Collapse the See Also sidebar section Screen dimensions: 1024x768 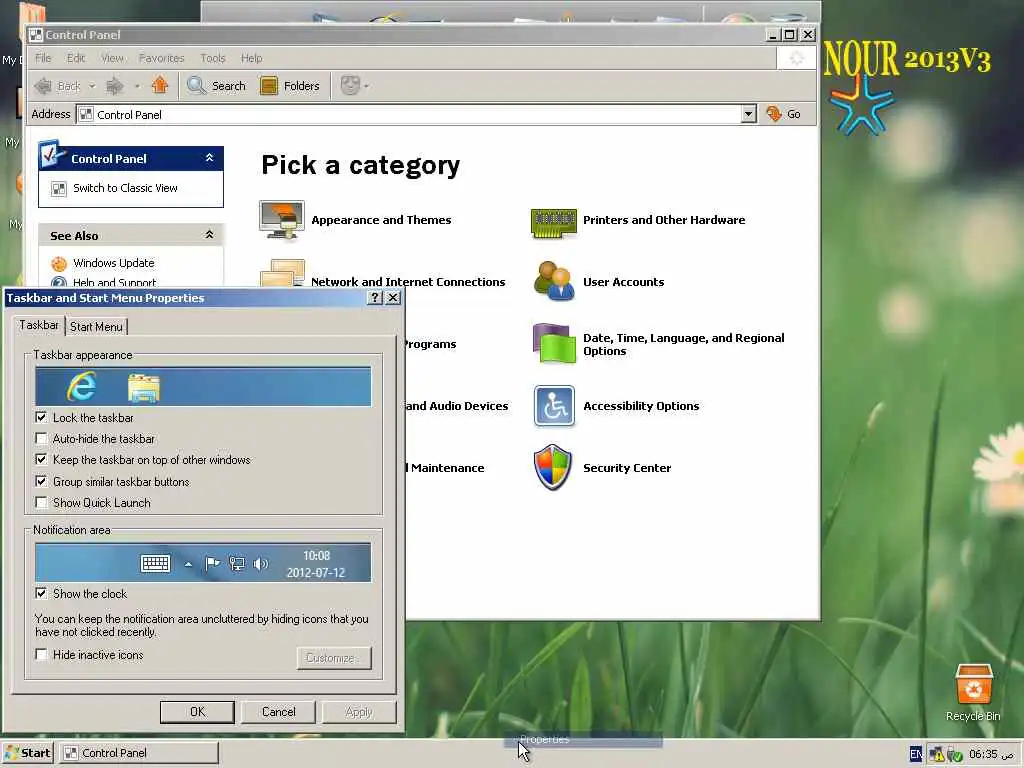coord(210,234)
